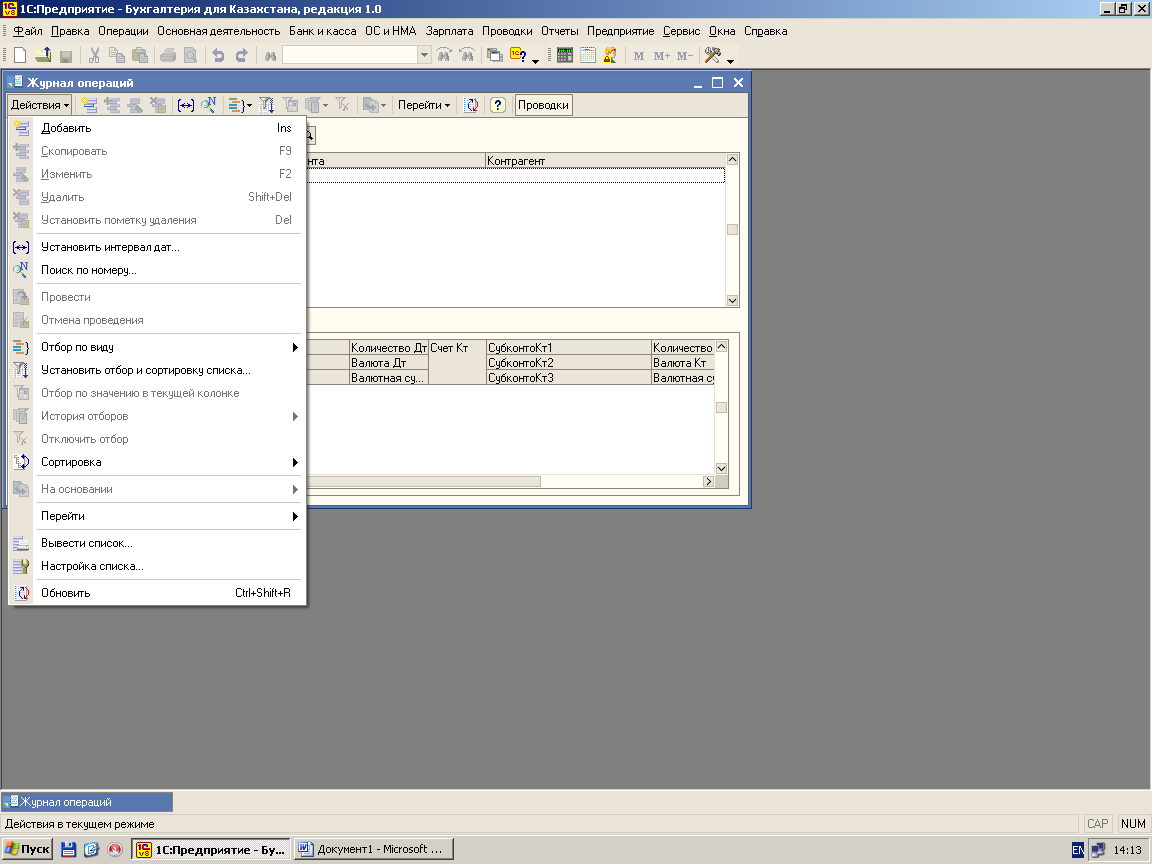
Task: Open the Отчеты menu in menu bar
Action: [560, 31]
